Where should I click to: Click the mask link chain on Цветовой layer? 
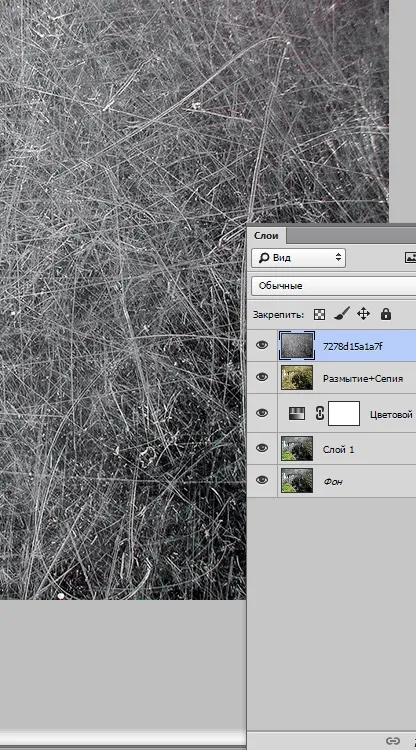320,413
